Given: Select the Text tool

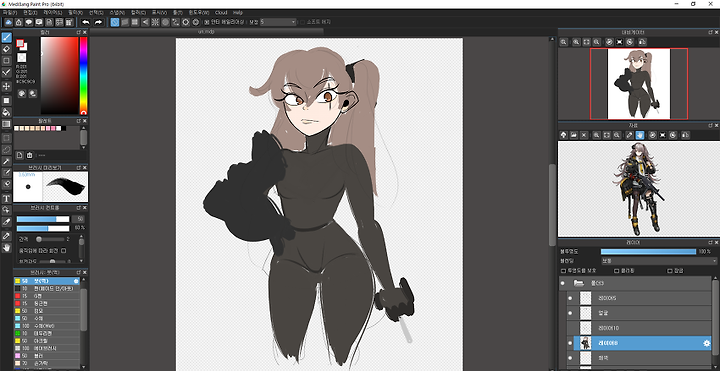Looking at the screenshot, I should (6, 198).
